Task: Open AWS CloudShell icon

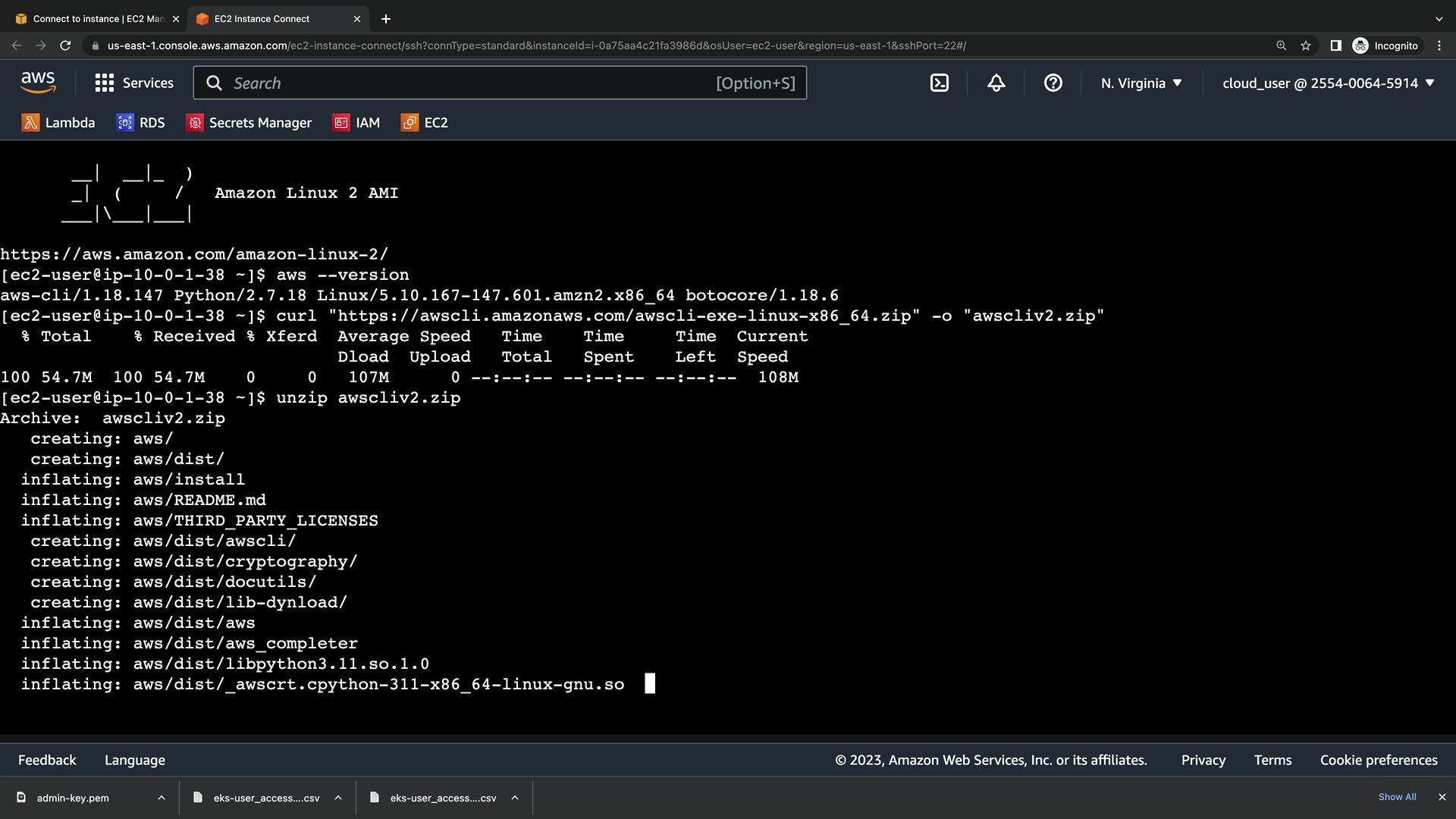Action: [939, 83]
